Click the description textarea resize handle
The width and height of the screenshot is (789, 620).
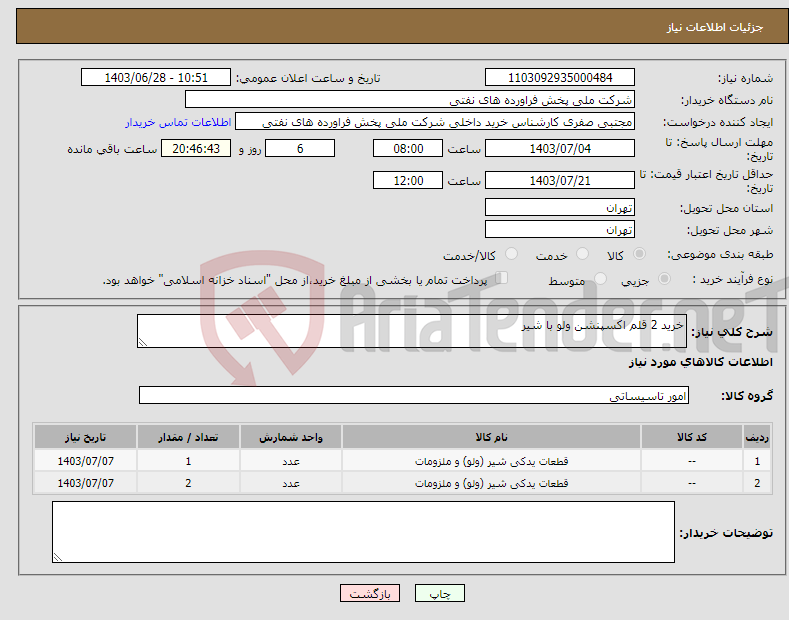pos(143,342)
